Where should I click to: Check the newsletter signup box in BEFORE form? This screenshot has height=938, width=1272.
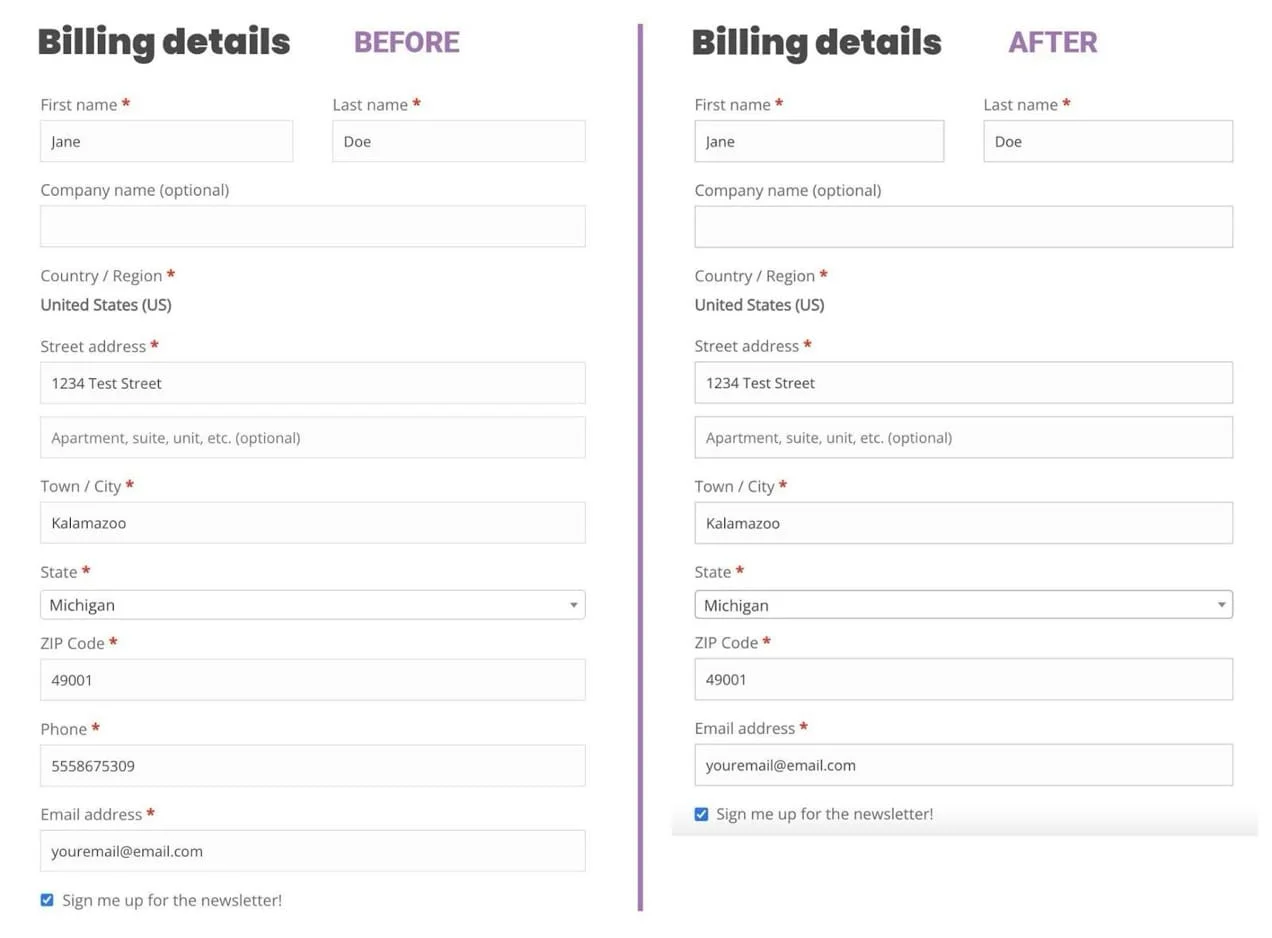[46, 899]
